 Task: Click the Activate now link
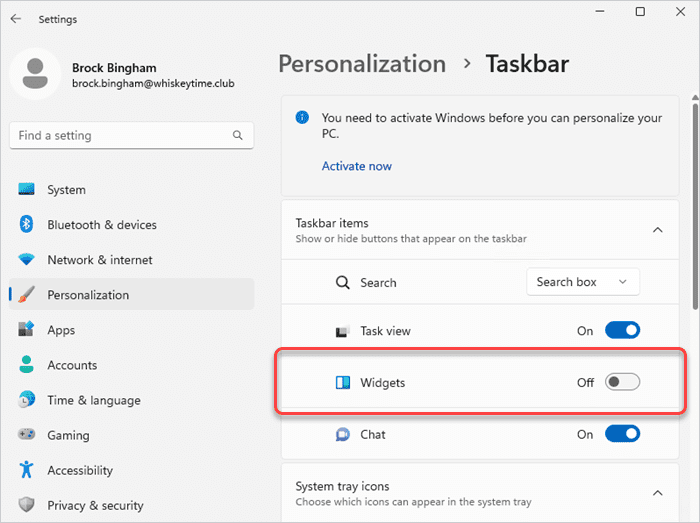pyautogui.click(x=357, y=166)
